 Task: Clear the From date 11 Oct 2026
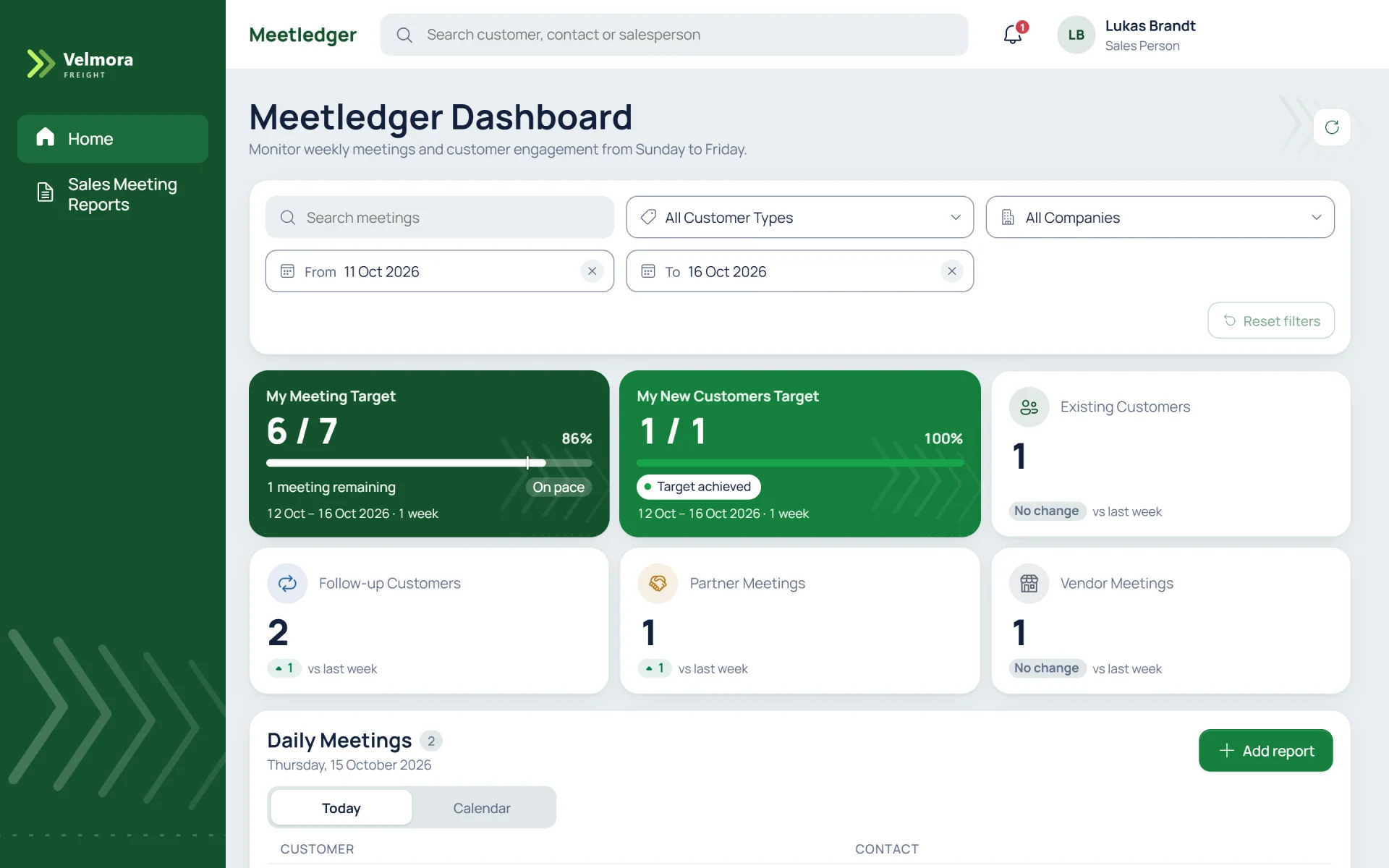tap(592, 271)
